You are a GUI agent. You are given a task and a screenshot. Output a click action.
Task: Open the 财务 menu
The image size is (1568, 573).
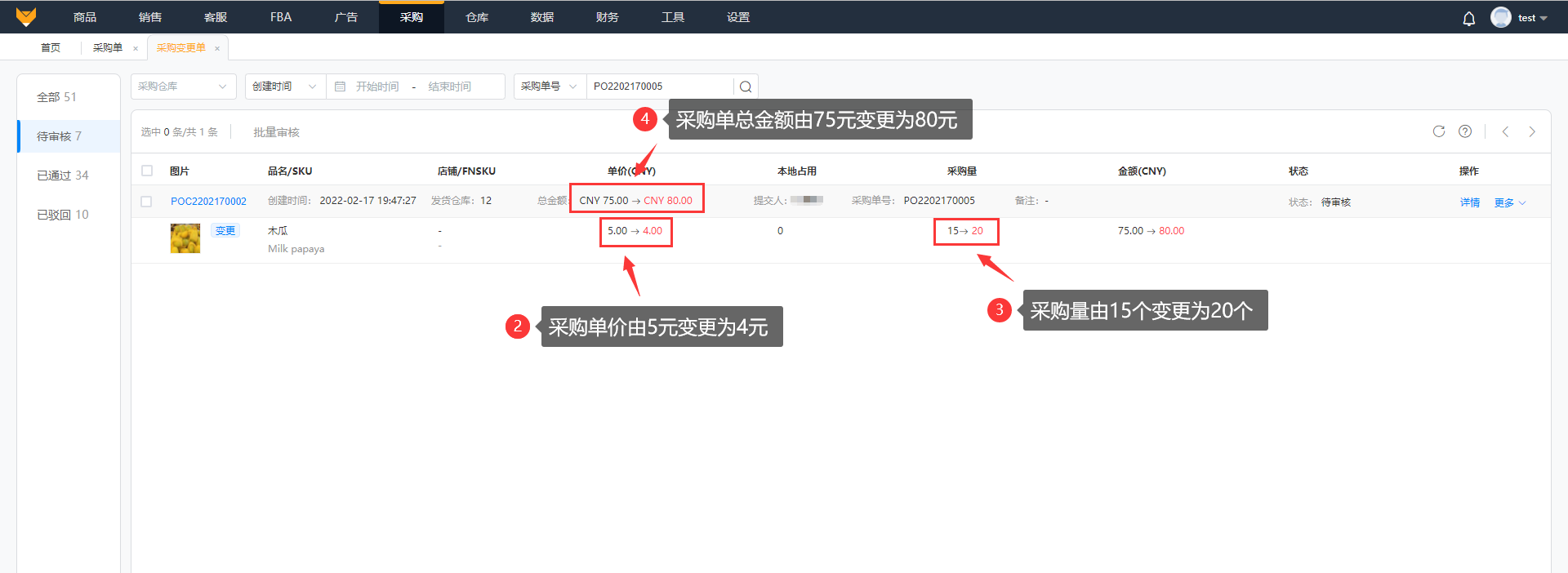coord(608,17)
